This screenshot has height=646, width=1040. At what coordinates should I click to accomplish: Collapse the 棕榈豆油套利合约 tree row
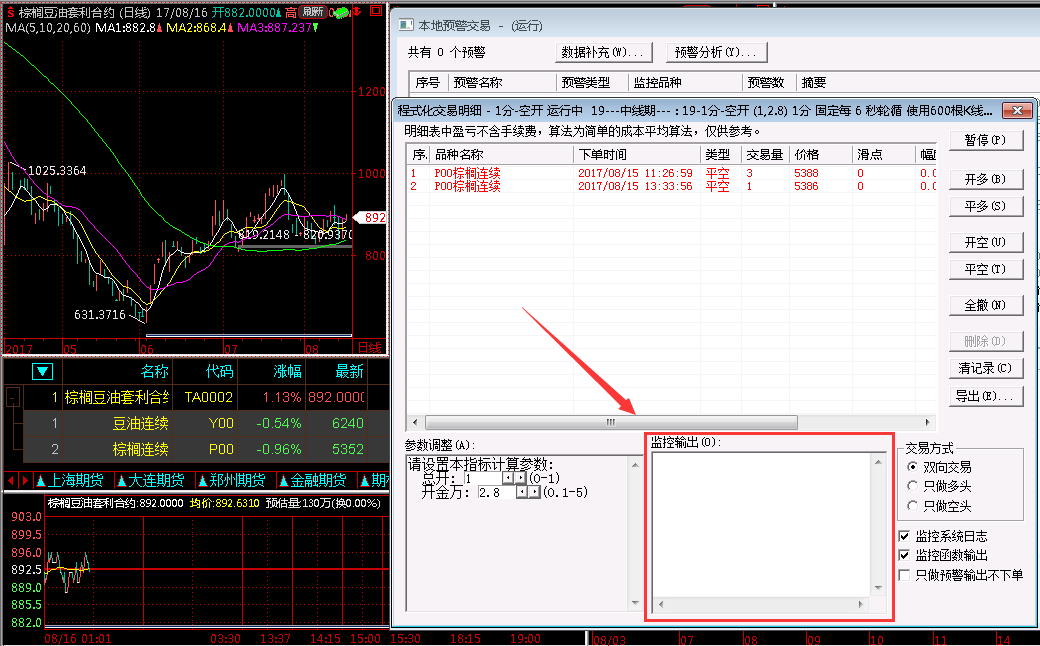(13, 398)
